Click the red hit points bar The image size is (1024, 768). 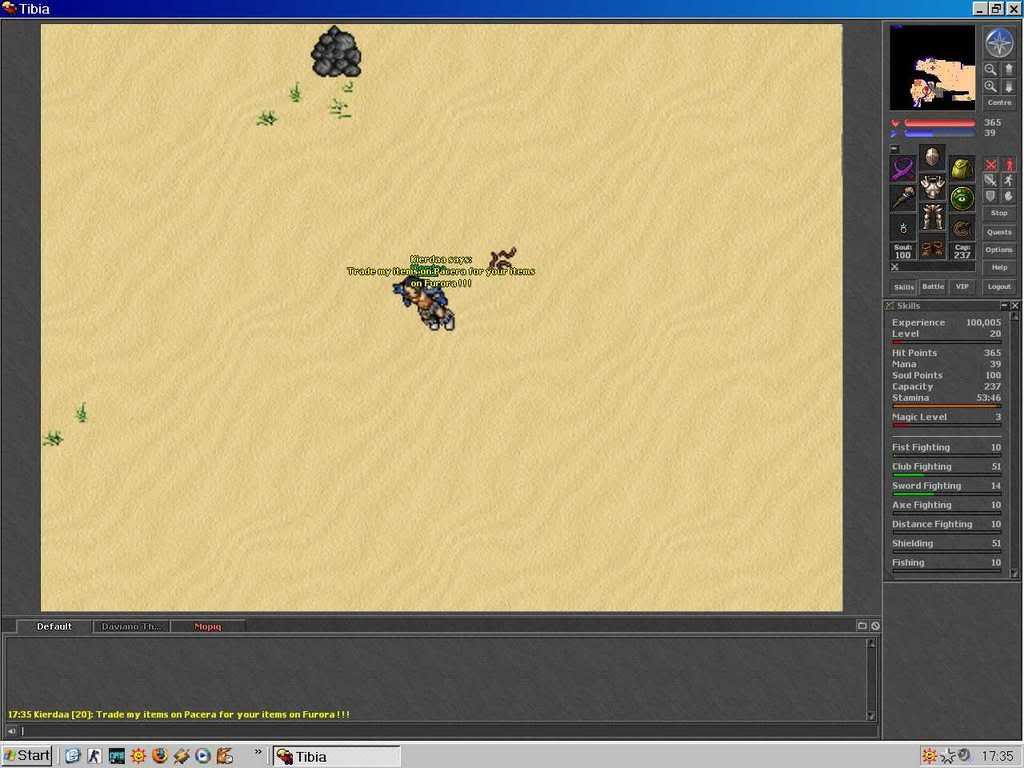click(x=940, y=123)
